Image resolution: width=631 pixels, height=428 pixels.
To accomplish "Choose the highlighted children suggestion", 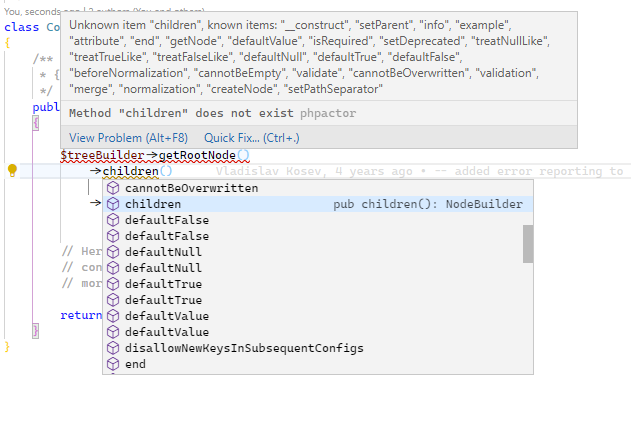I will [x=318, y=204].
